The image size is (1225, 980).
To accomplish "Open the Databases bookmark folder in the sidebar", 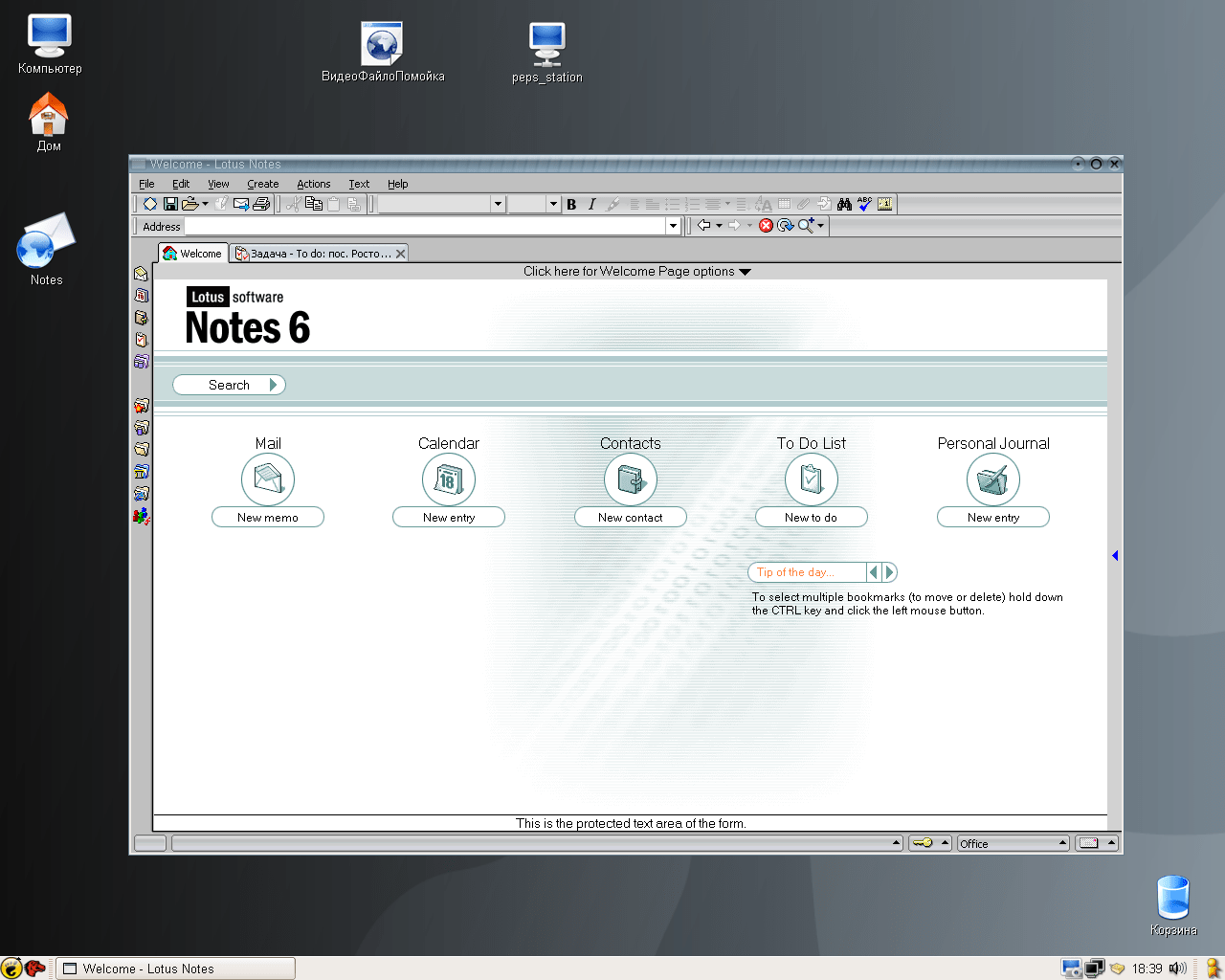I will (142, 428).
